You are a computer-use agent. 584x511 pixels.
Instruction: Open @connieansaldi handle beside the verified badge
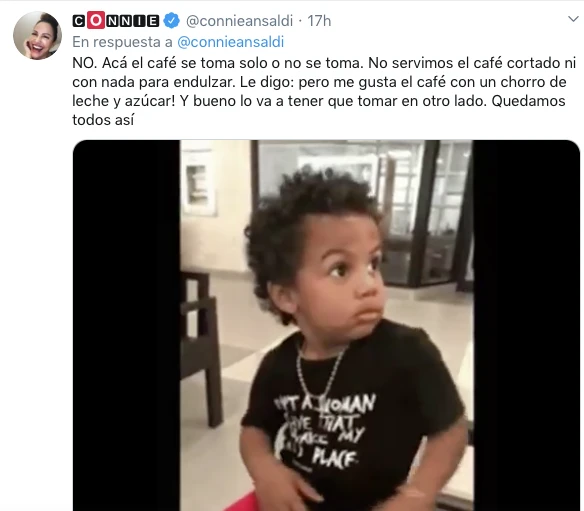point(239,21)
